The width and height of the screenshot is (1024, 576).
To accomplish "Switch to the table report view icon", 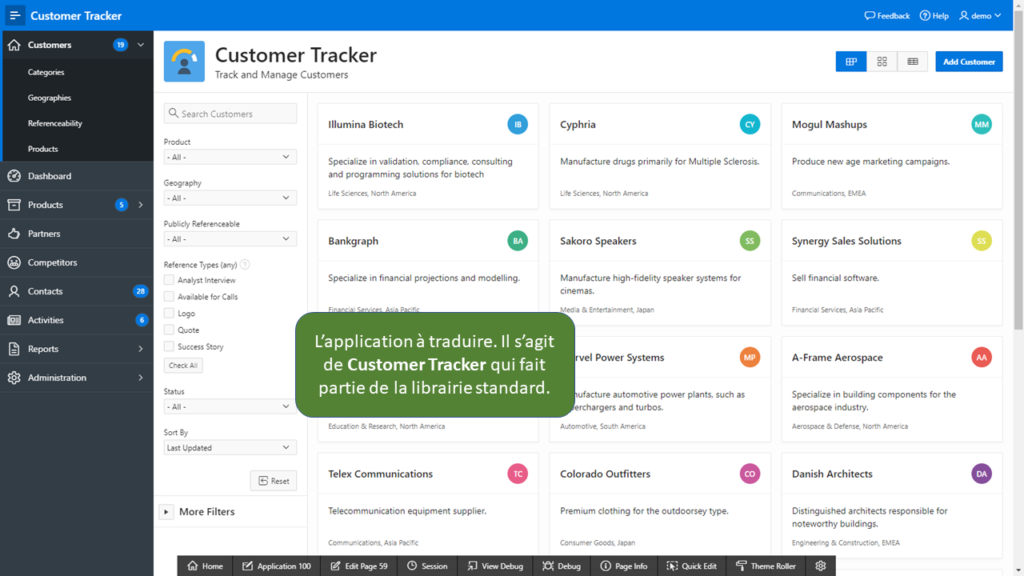I will [x=912, y=61].
